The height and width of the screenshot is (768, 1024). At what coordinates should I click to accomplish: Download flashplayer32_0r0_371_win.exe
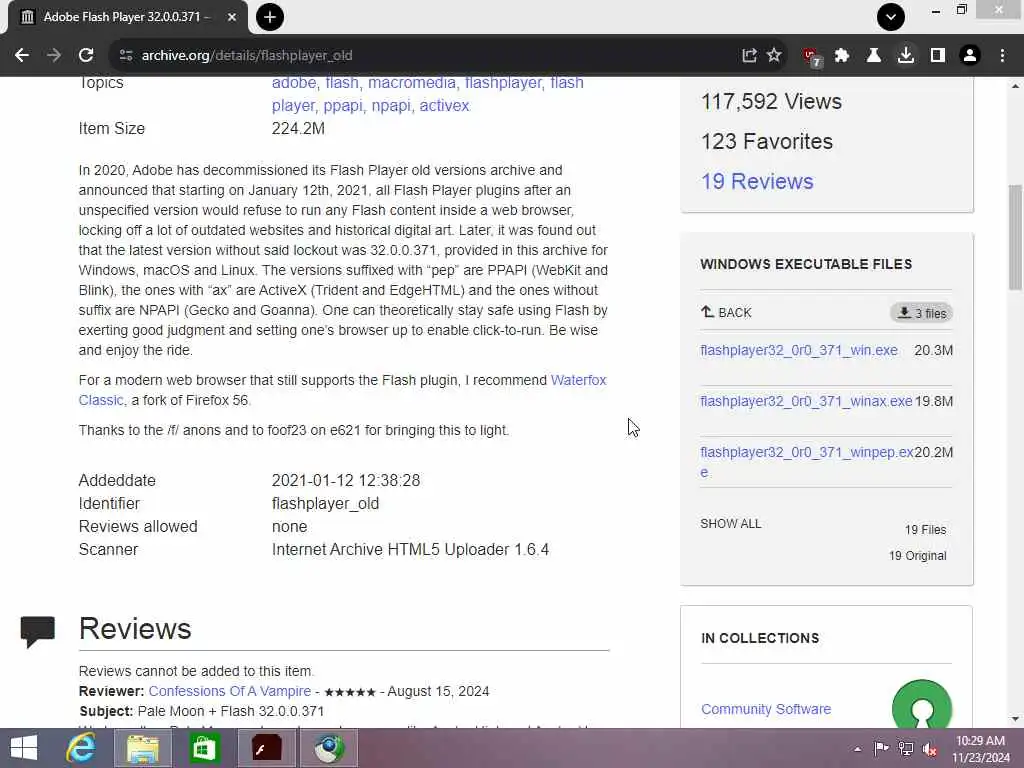click(x=799, y=350)
